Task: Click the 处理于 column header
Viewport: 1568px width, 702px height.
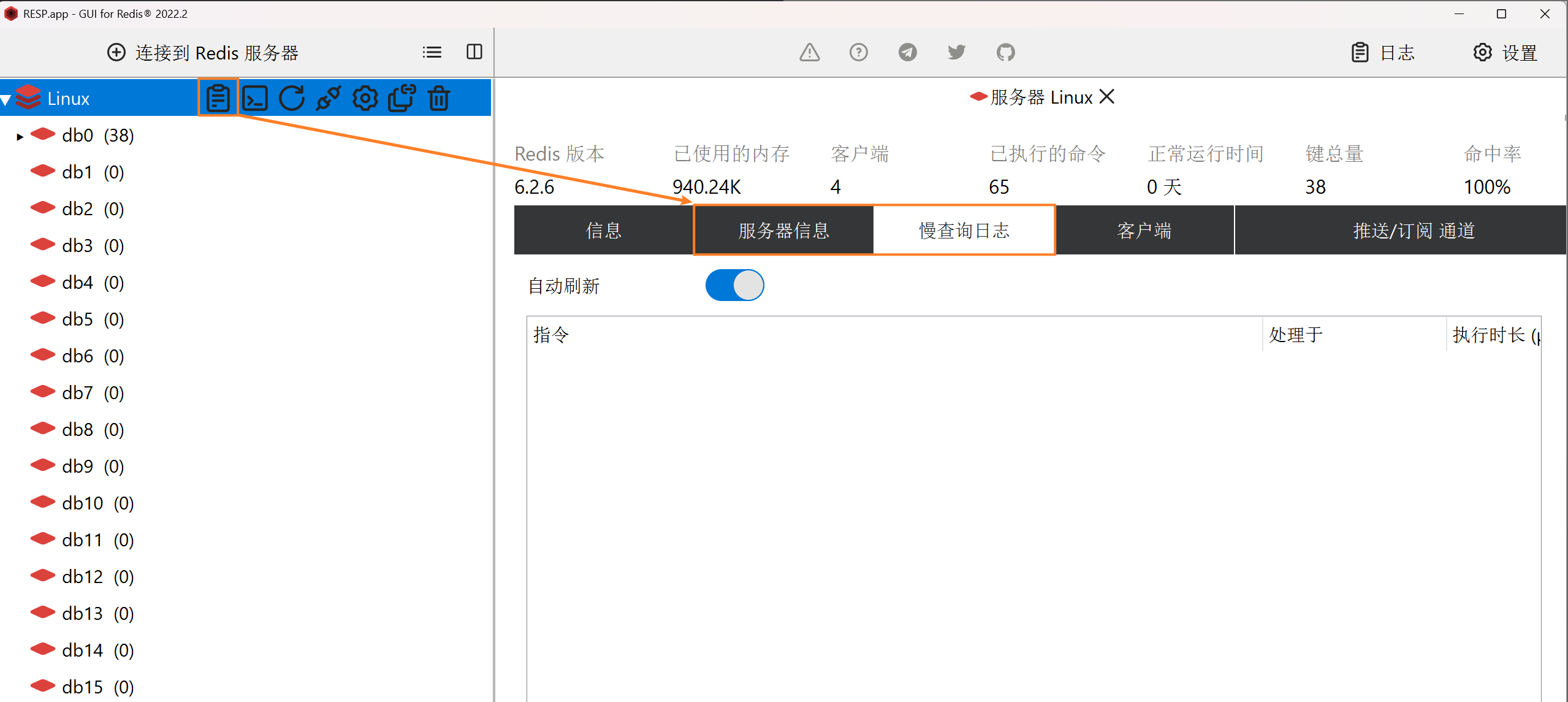Action: pos(1354,335)
